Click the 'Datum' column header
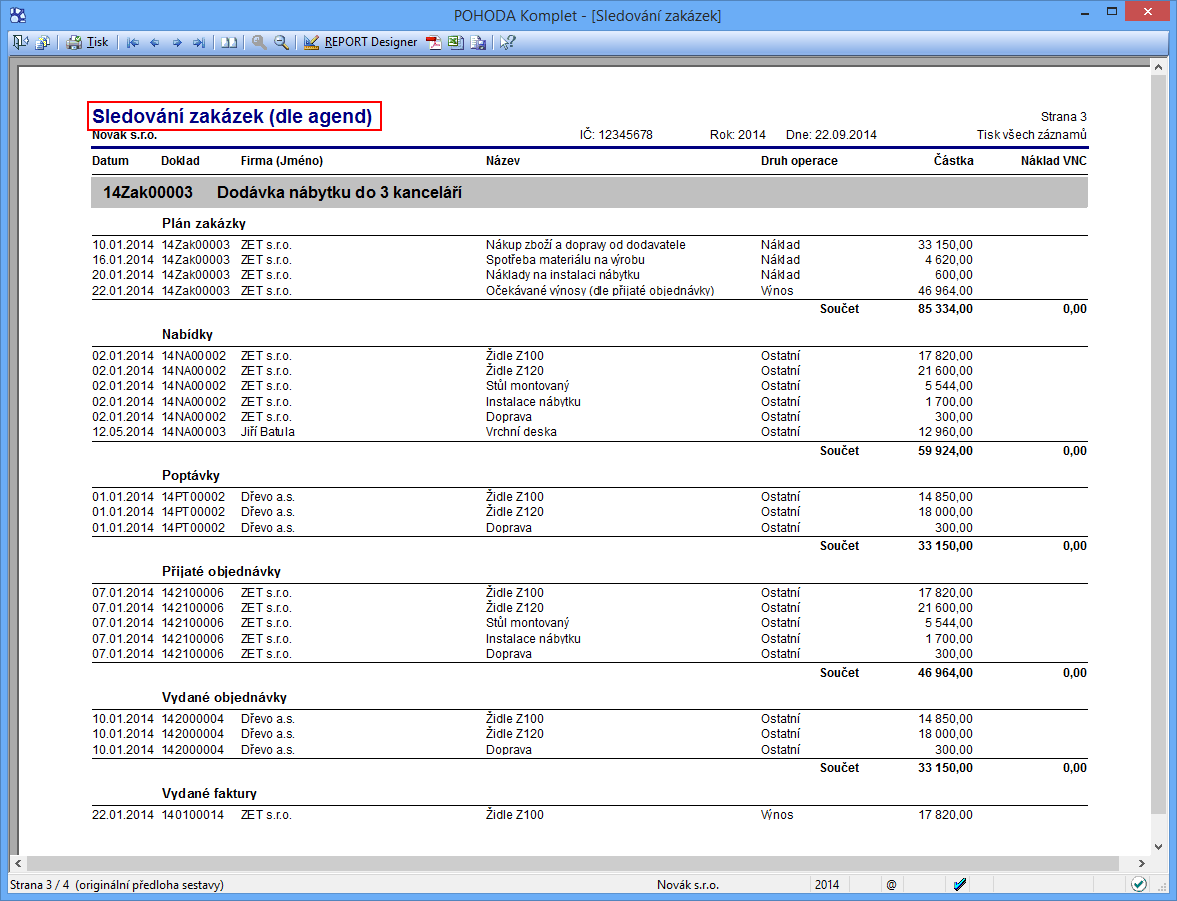The width and height of the screenshot is (1177, 901). click(x=110, y=161)
